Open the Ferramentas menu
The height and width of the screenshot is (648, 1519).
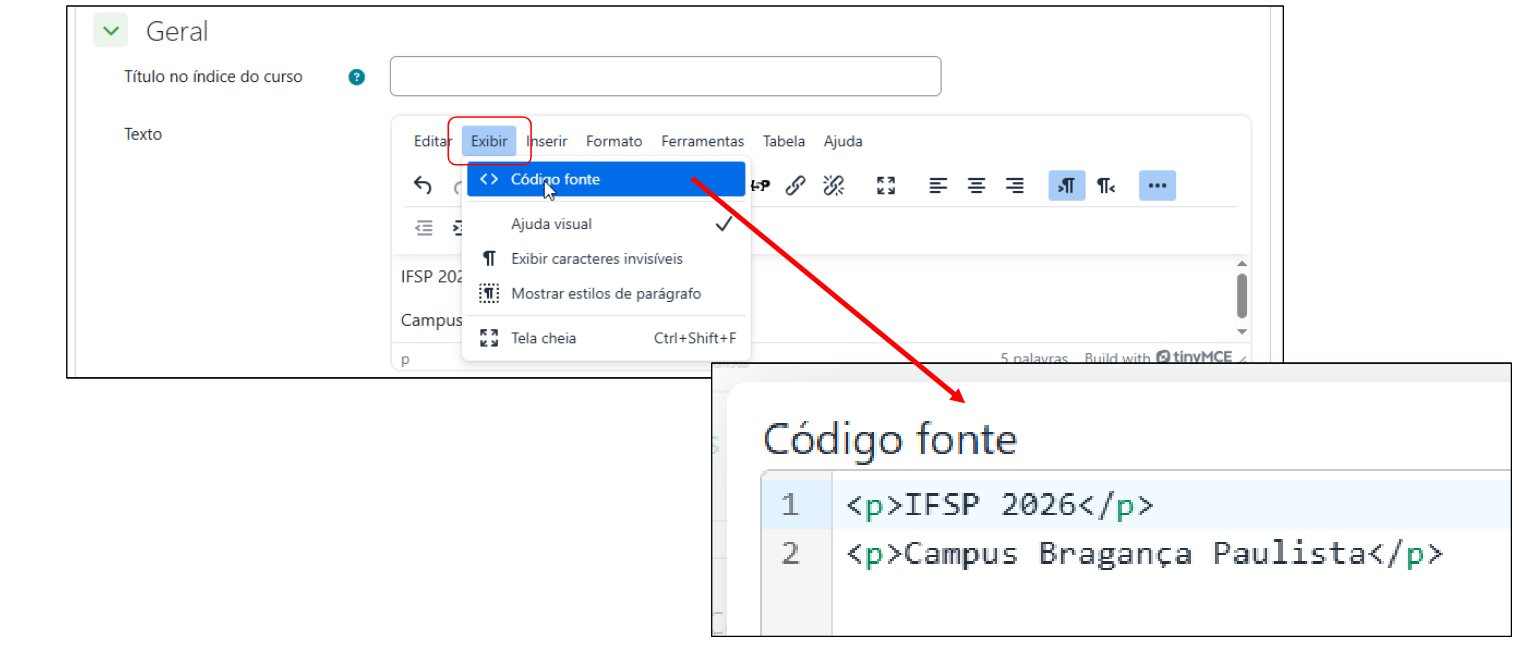703,141
